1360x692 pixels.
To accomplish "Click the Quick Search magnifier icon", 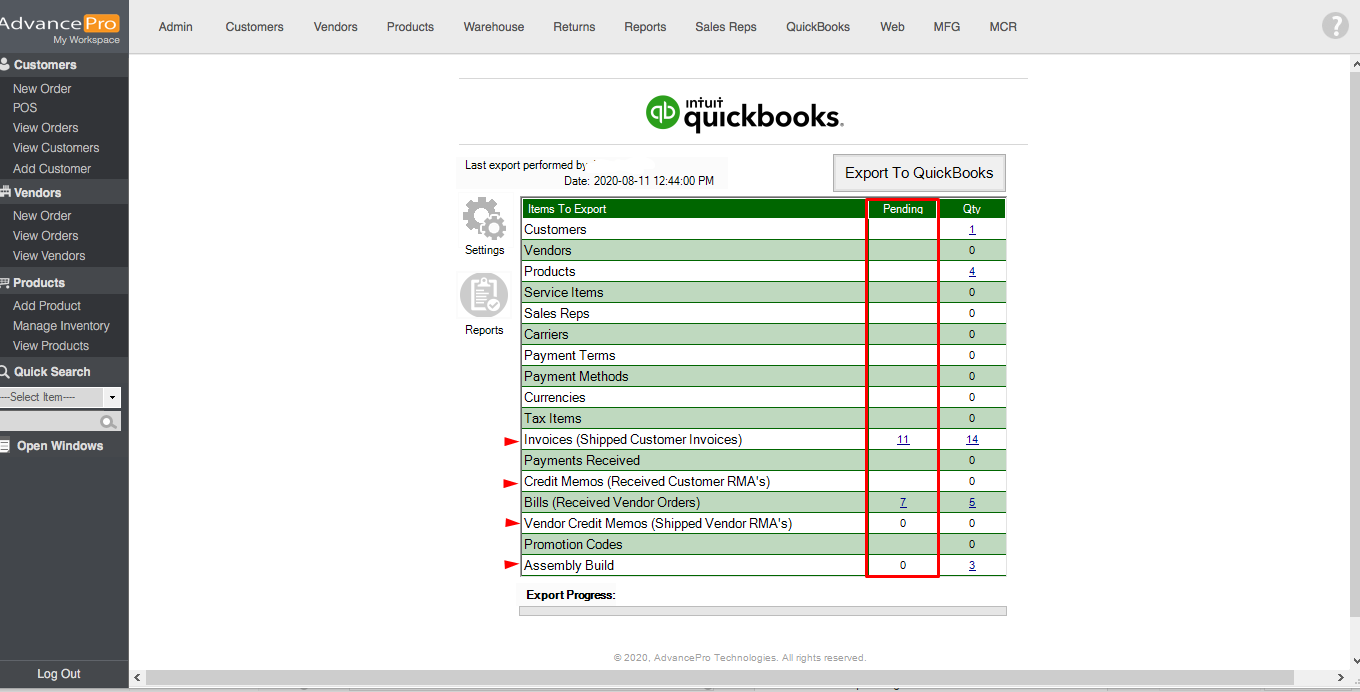I will (x=108, y=422).
